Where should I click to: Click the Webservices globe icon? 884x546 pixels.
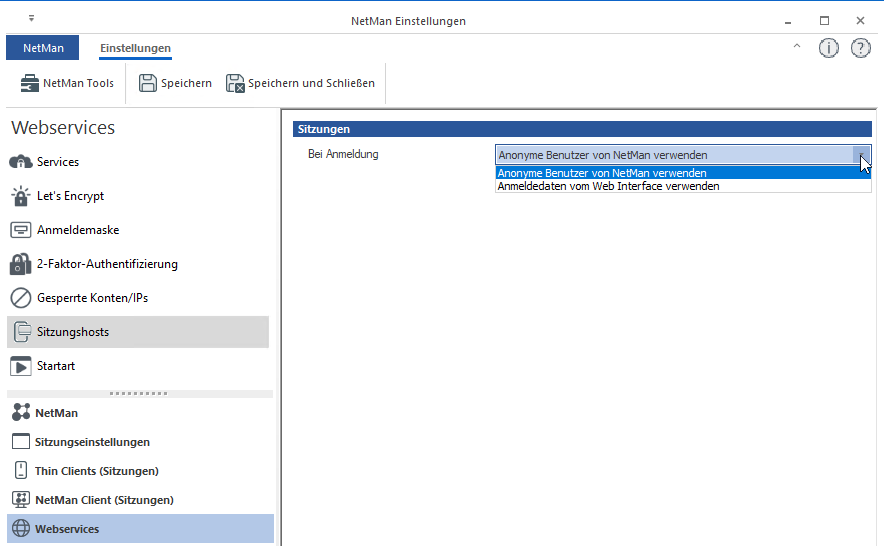[x=21, y=529]
